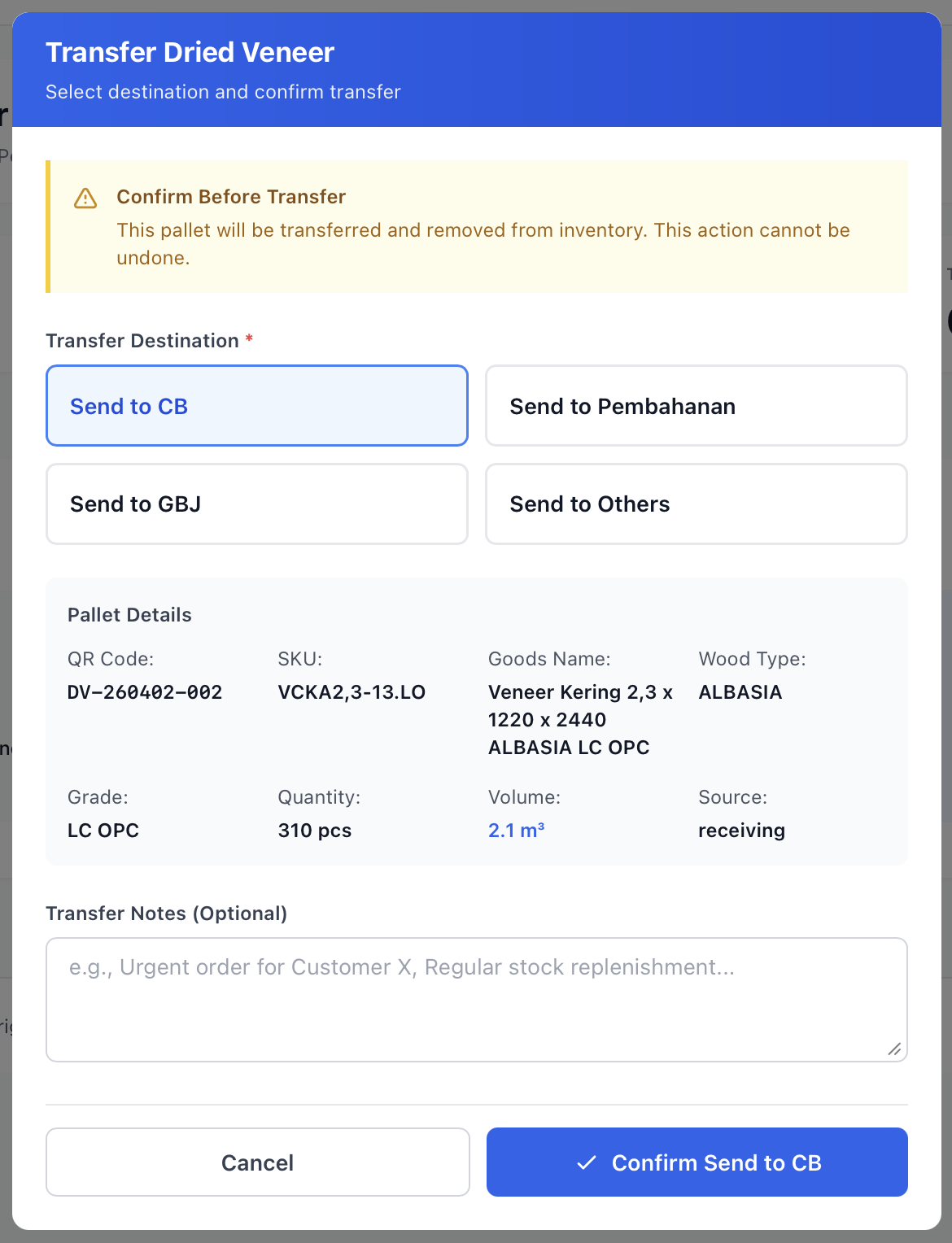
Task: Select Send to CB destination
Action: click(257, 406)
